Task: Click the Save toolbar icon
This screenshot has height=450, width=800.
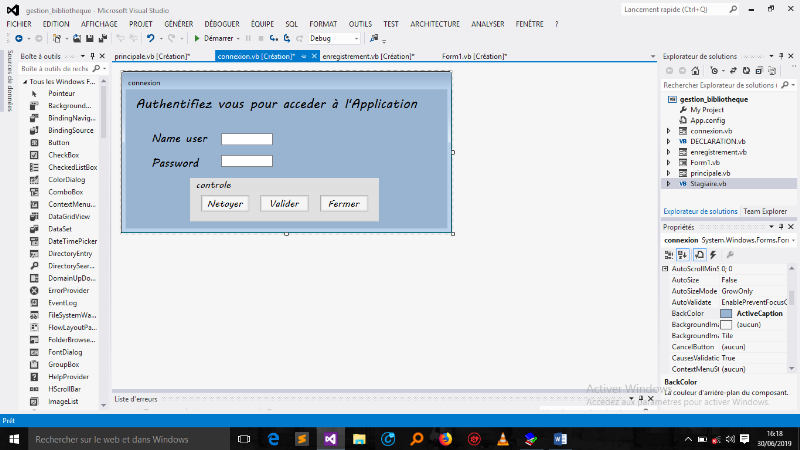Action: click(90, 38)
